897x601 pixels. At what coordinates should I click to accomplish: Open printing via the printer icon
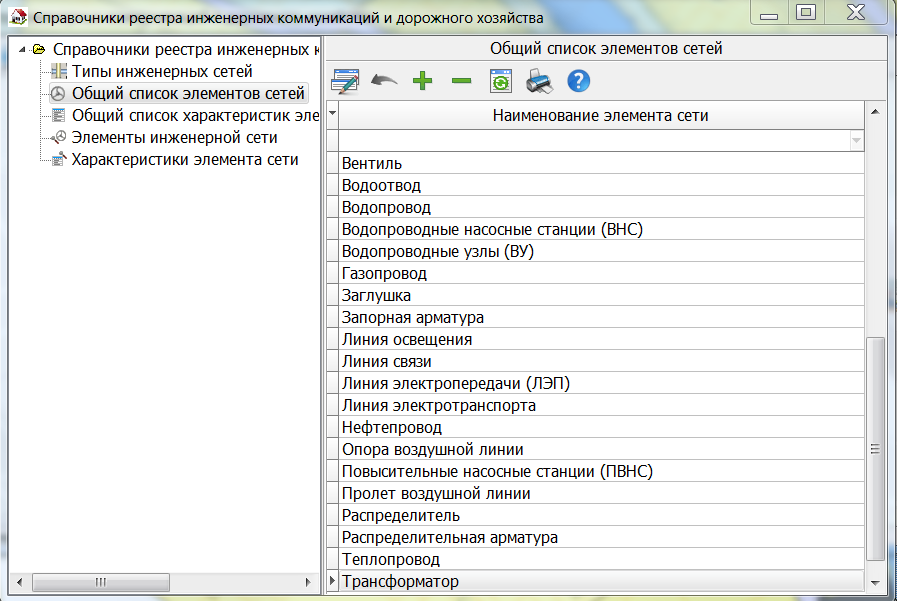pyautogui.click(x=539, y=81)
